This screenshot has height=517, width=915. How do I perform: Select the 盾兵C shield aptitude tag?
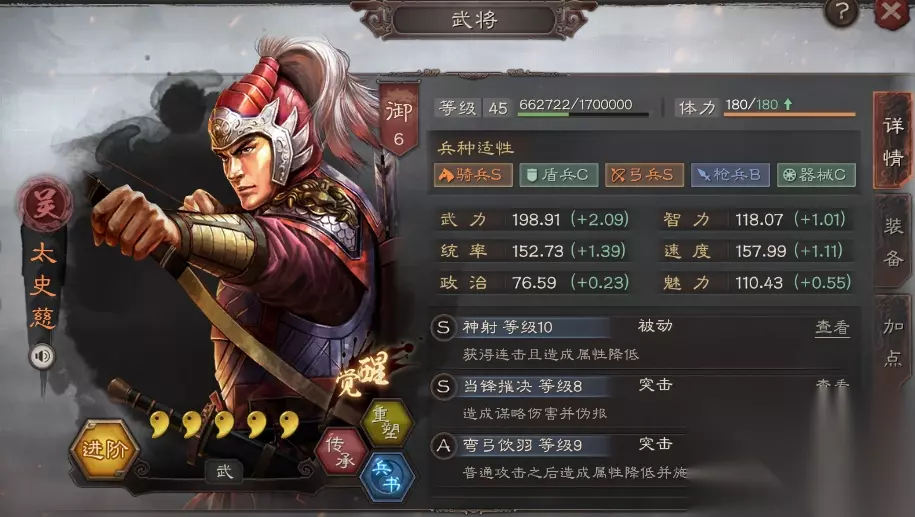point(559,175)
